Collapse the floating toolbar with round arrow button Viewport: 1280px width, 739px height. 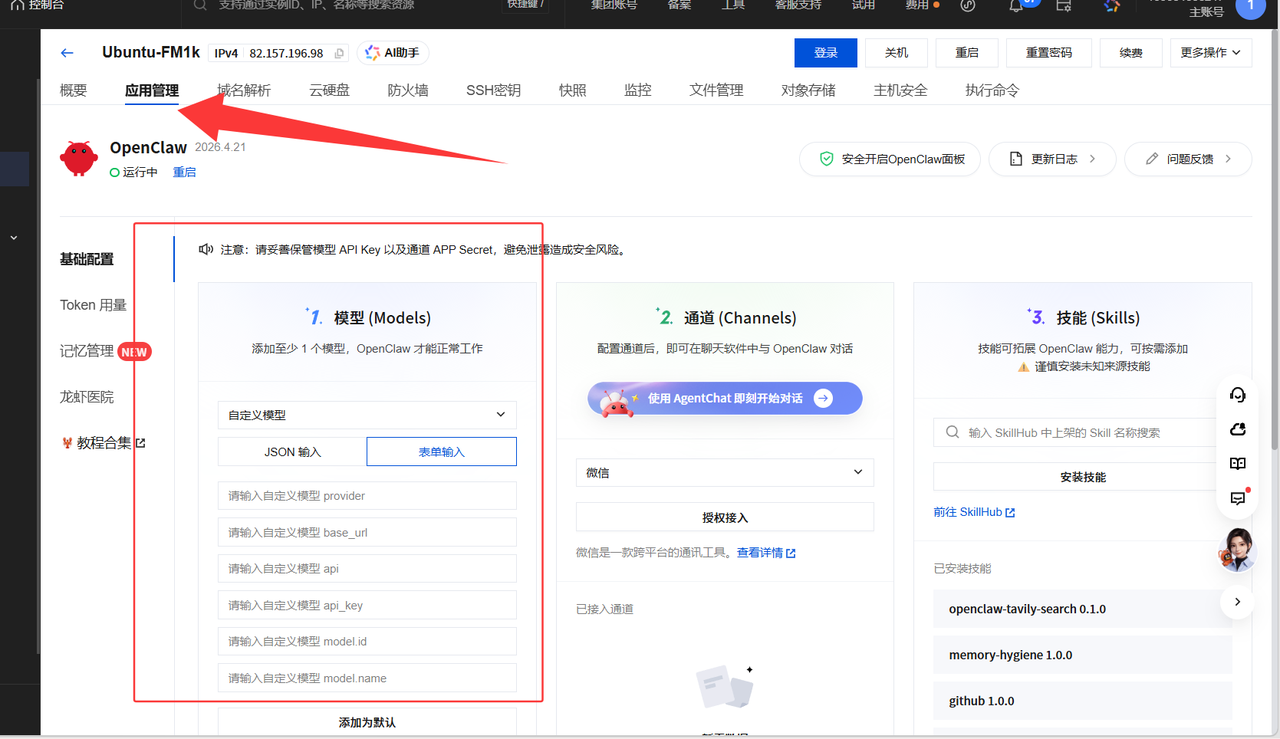[1237, 602]
